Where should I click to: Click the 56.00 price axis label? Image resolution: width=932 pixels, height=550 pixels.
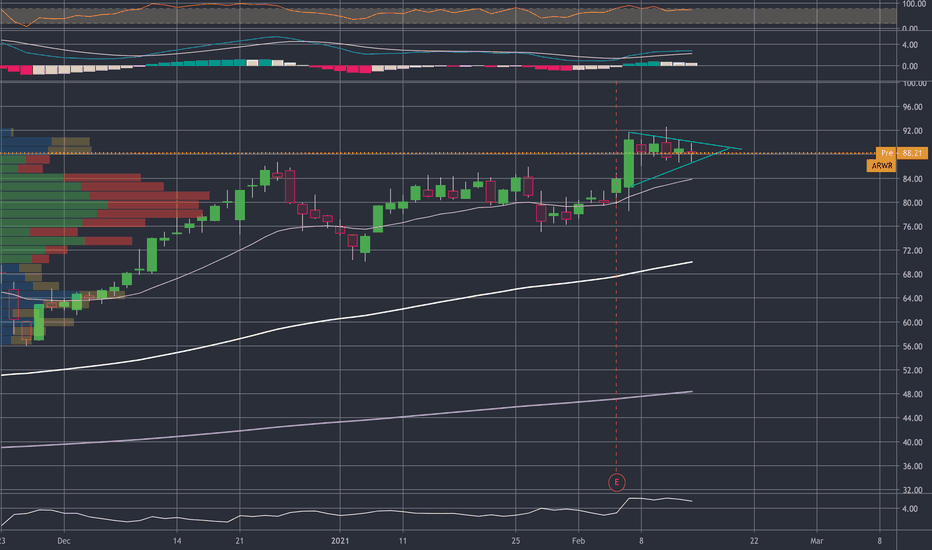pyautogui.click(x=912, y=346)
